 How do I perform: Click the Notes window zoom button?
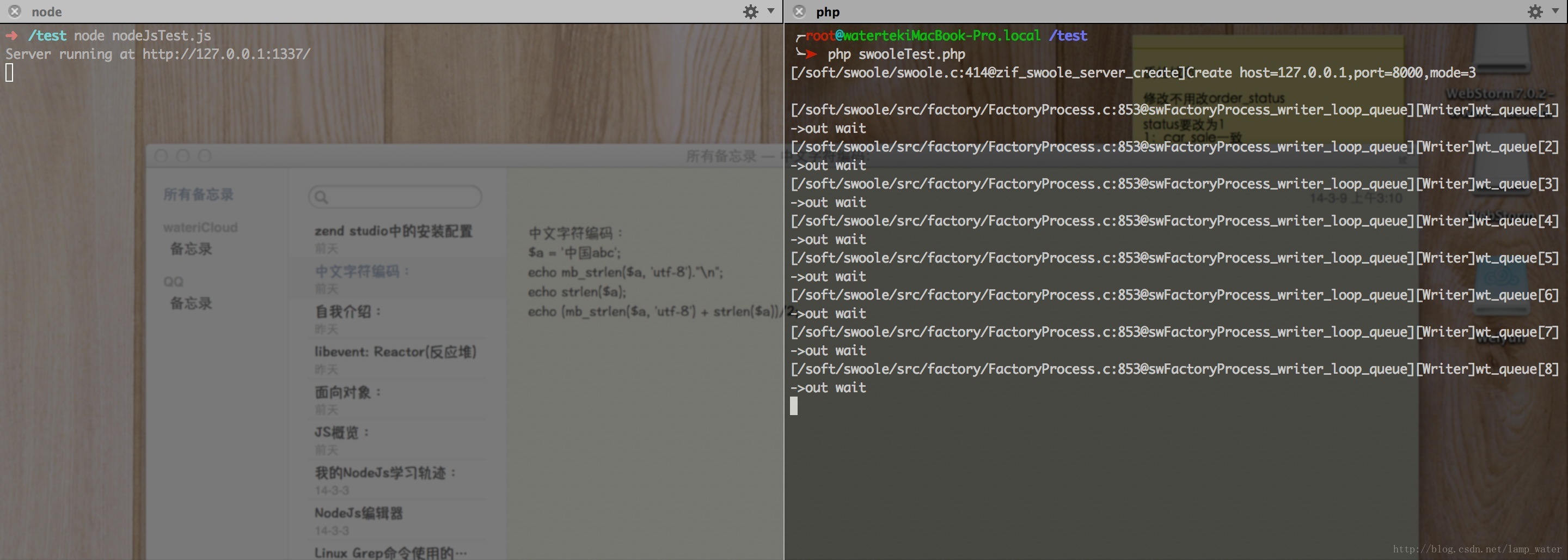point(205,156)
